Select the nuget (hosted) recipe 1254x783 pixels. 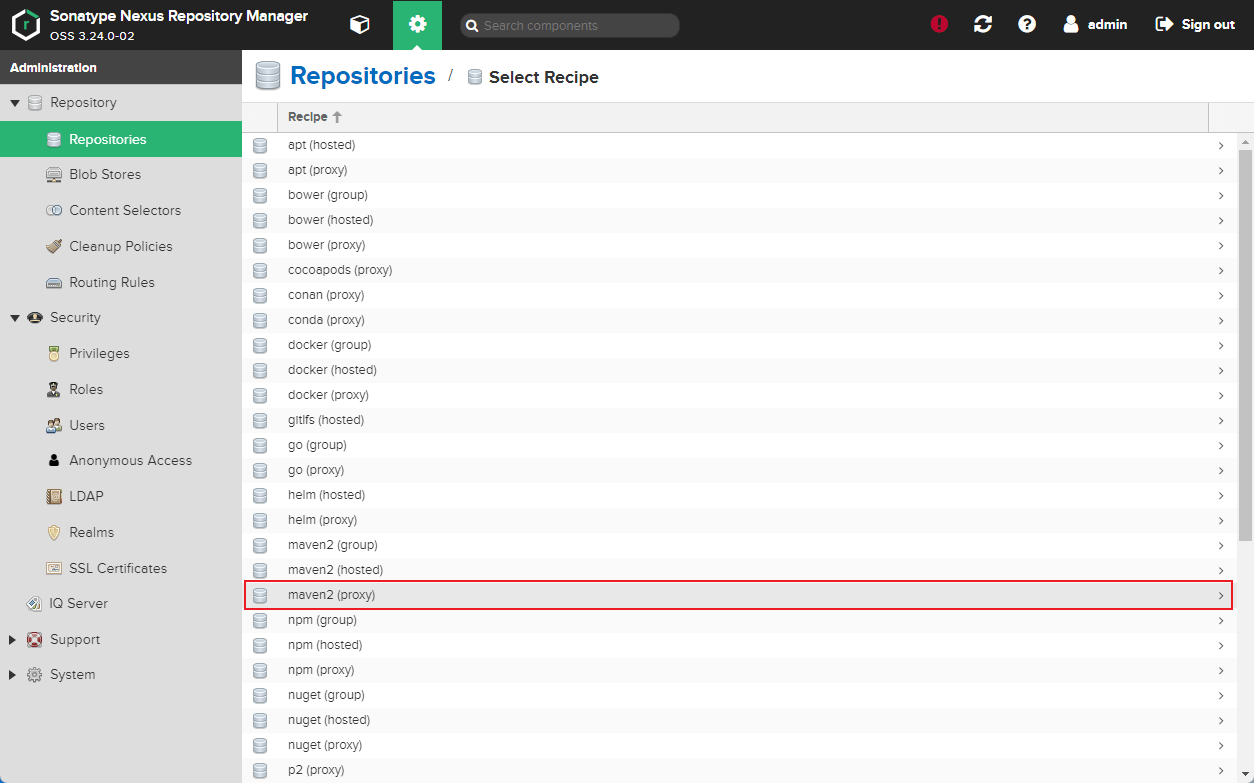point(739,720)
